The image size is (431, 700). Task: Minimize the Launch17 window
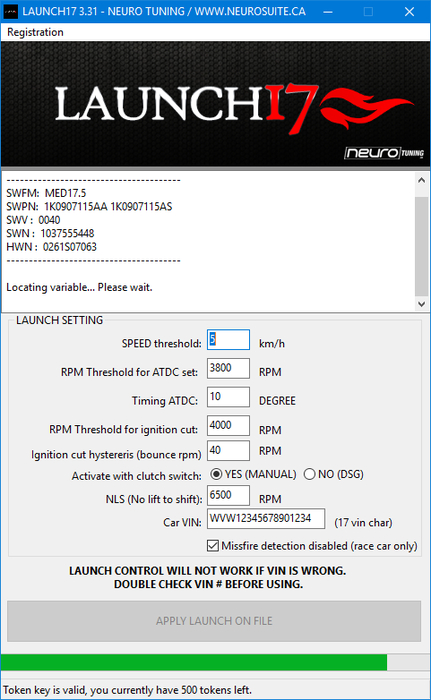click(328, 12)
